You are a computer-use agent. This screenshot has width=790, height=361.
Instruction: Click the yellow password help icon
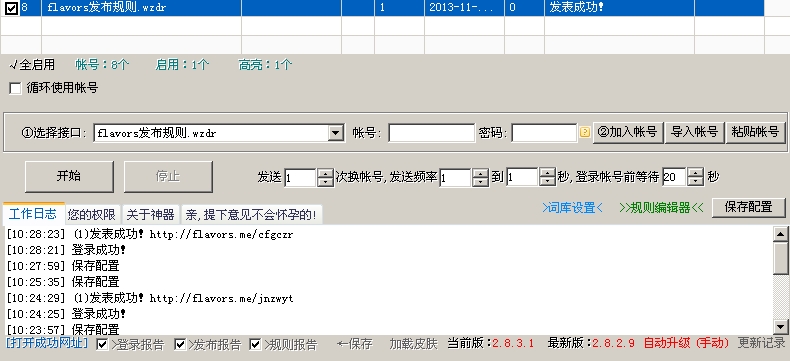pos(584,133)
